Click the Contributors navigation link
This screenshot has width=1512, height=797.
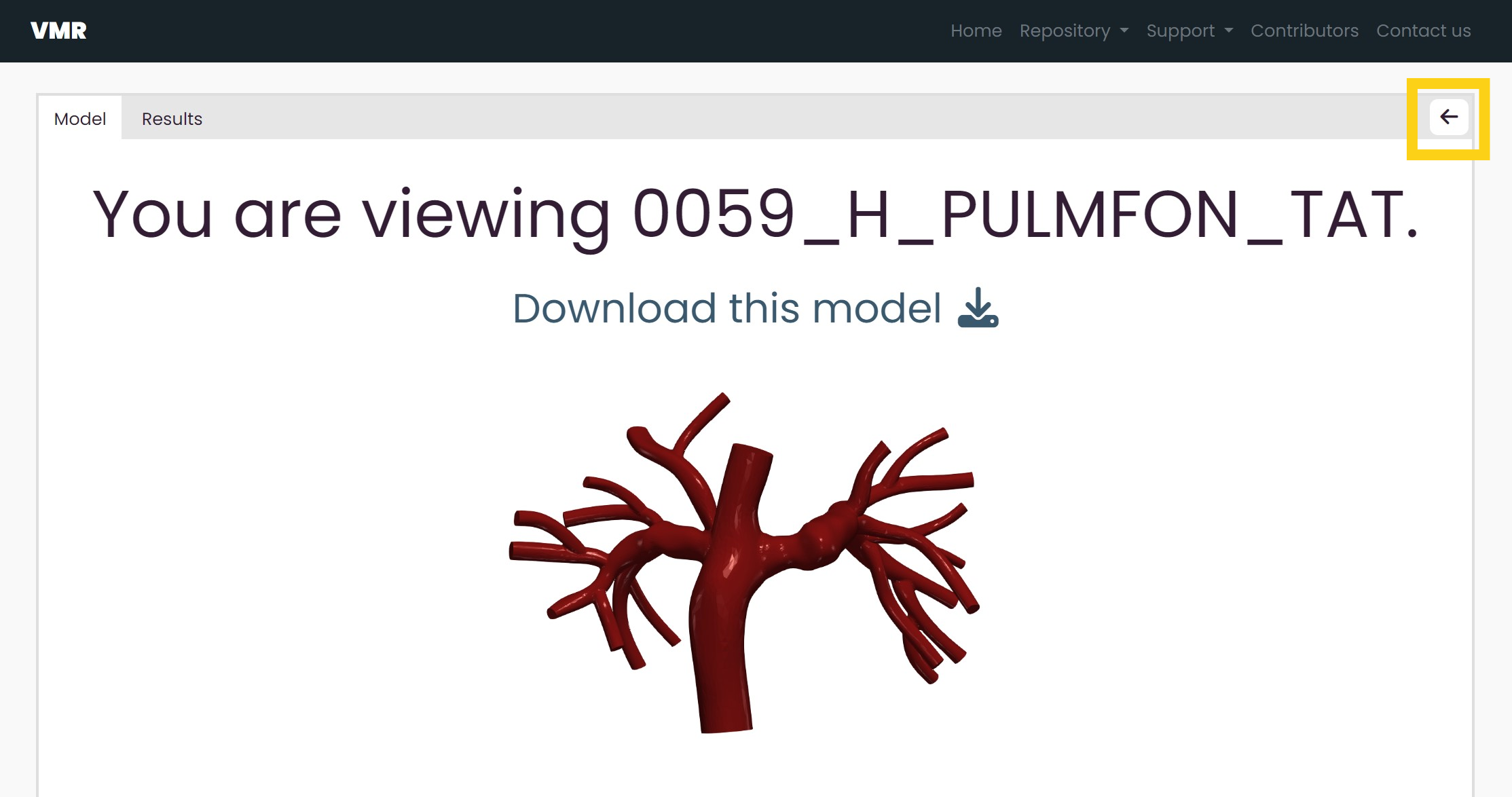(1304, 30)
